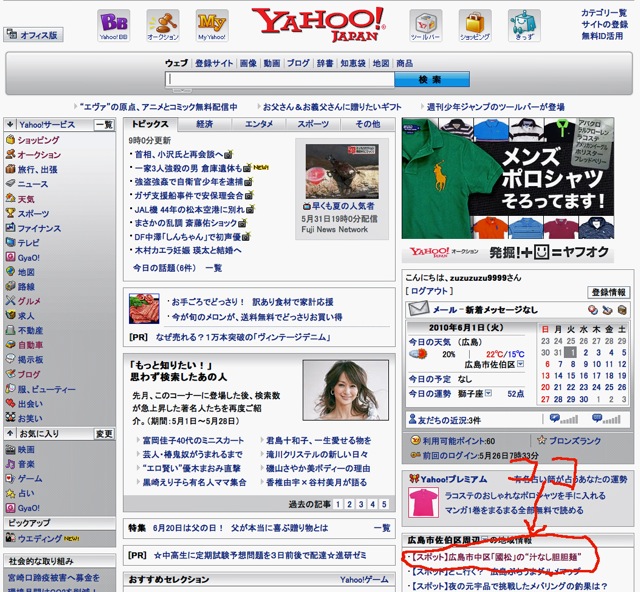This screenshot has height=592, width=640.
Task: Open the Yahoo! BB icon
Action: coord(113,25)
